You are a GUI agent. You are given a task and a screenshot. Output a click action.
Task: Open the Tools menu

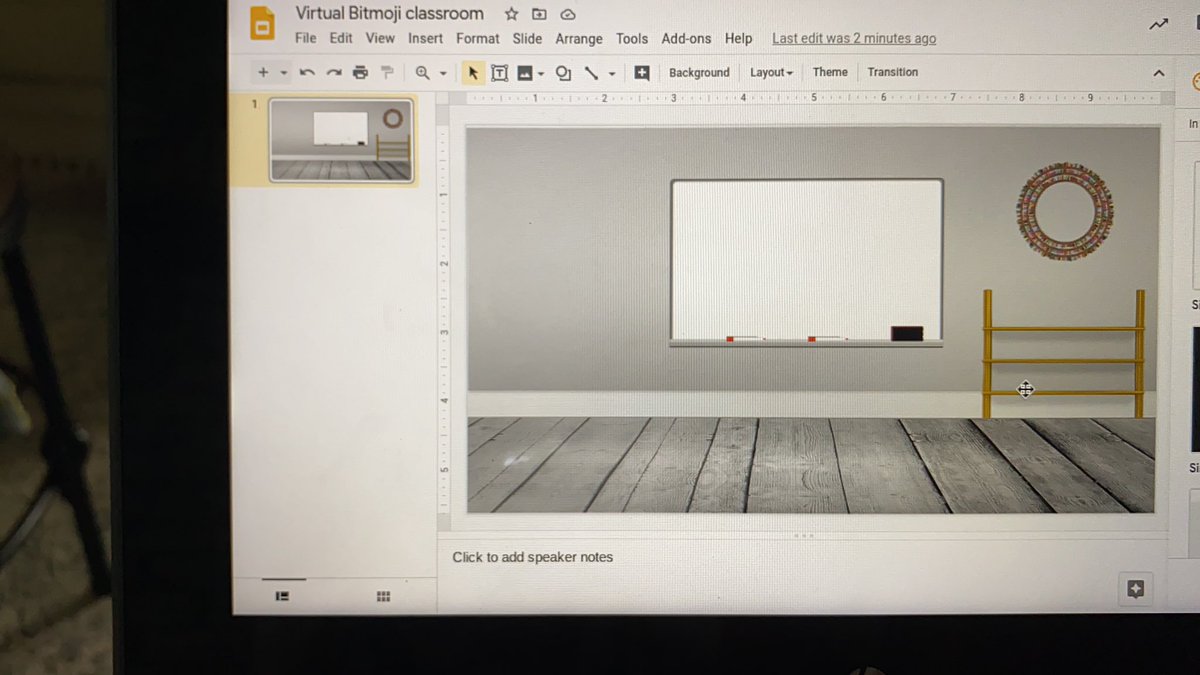(x=632, y=38)
